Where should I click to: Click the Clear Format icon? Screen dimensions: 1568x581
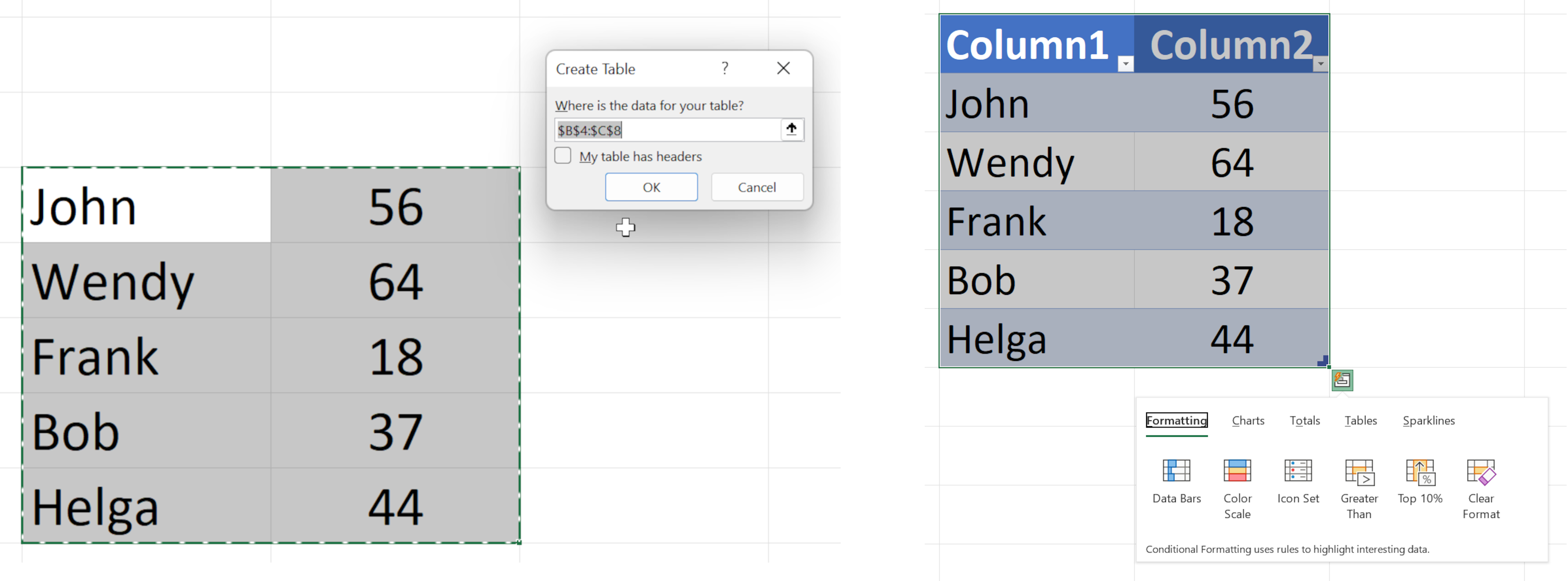point(1480,472)
